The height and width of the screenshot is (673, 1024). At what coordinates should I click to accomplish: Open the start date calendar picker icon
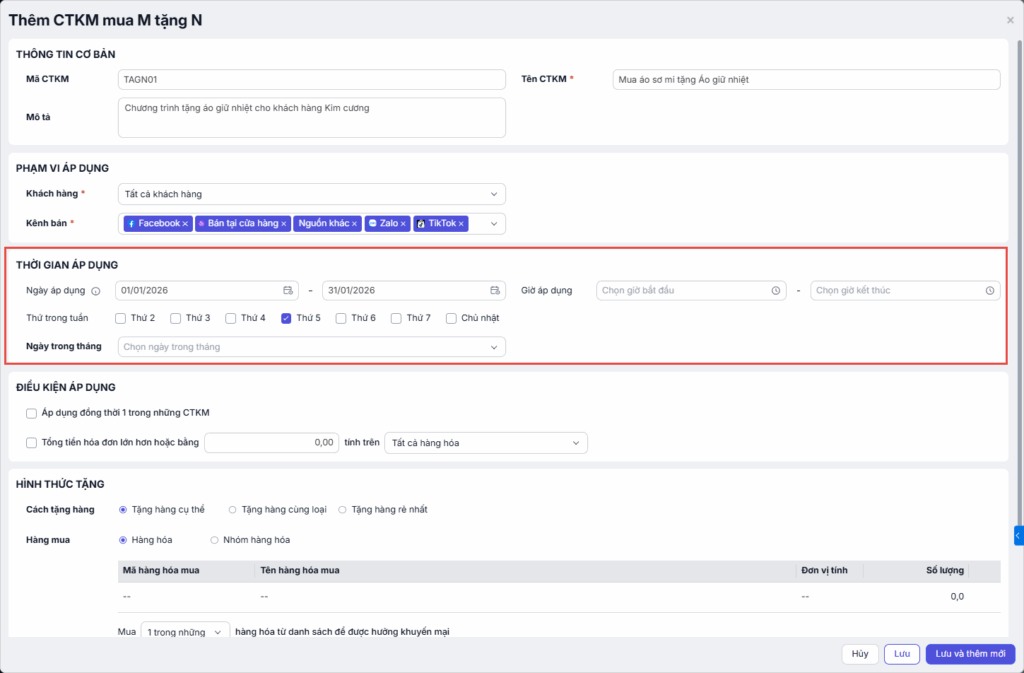tap(288, 290)
